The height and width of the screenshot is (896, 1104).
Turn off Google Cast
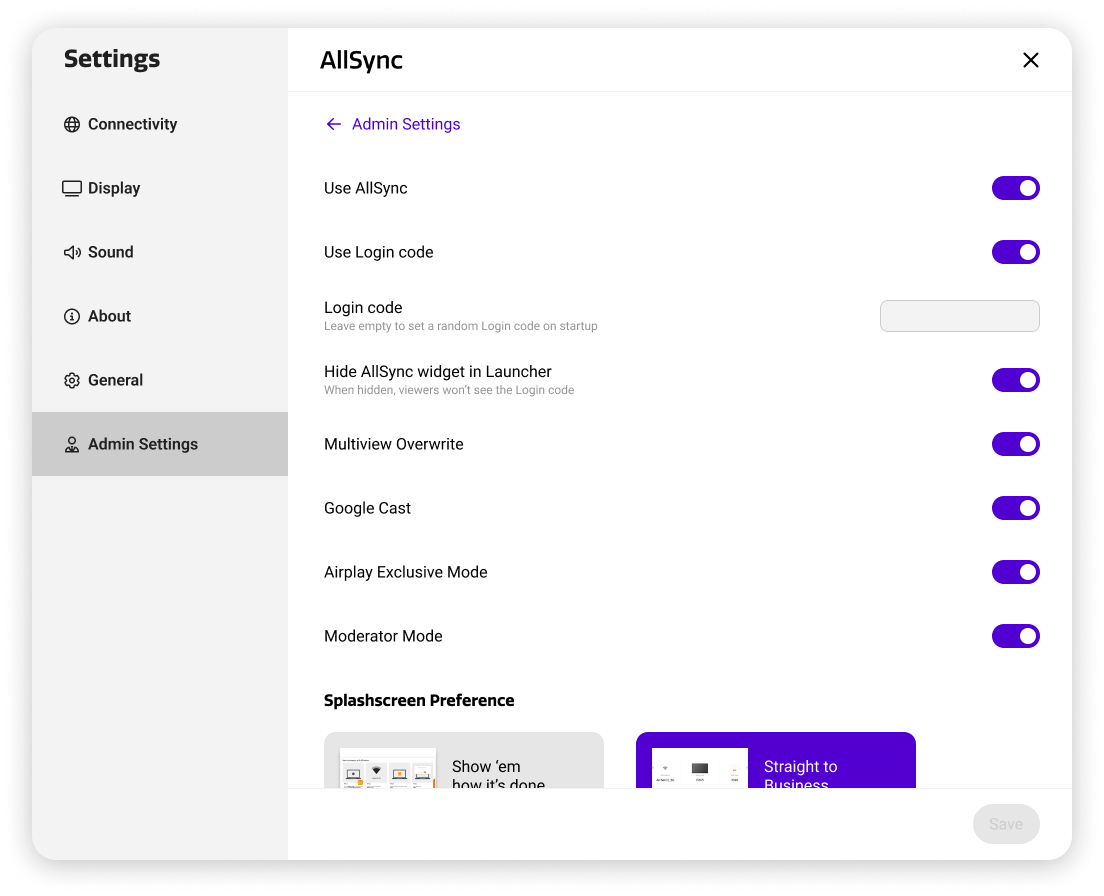click(1016, 508)
